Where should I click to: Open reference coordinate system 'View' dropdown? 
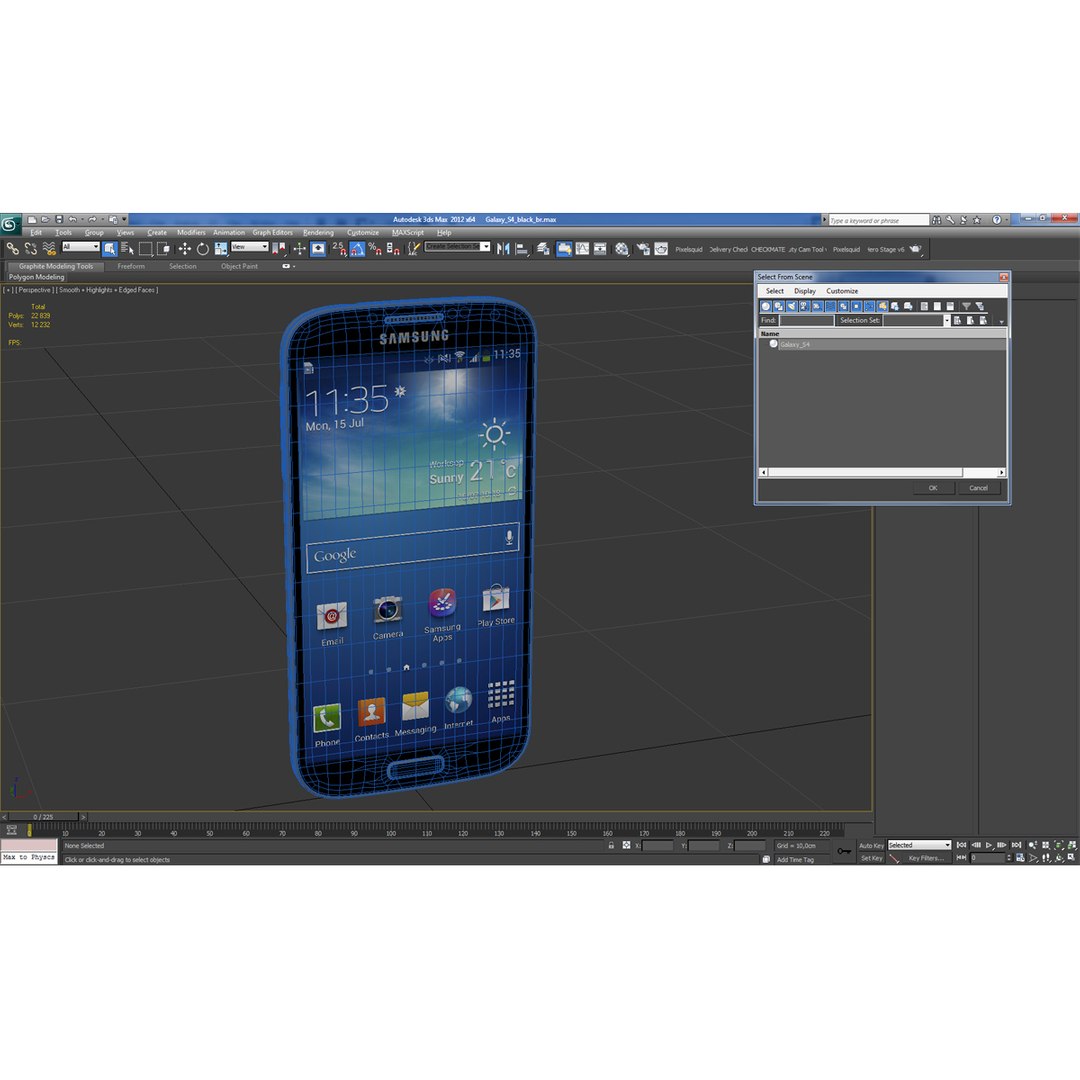[x=249, y=247]
